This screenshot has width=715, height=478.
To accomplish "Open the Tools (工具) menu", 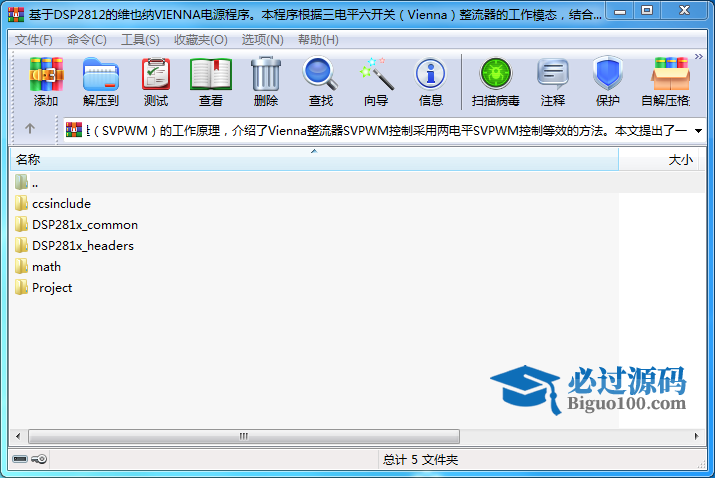I will 140,40.
